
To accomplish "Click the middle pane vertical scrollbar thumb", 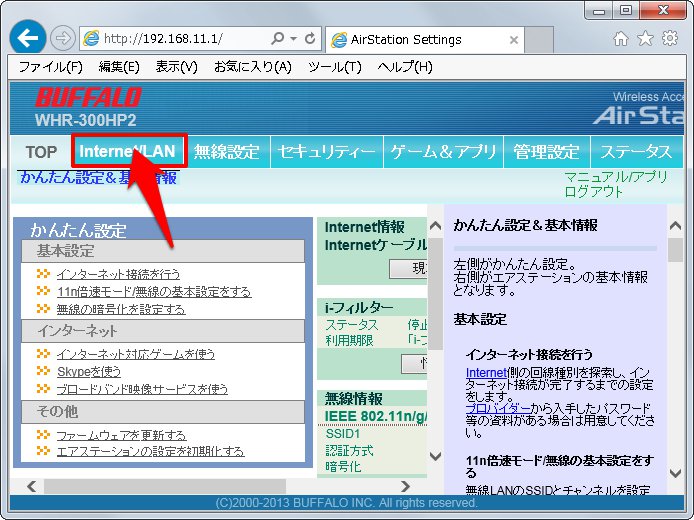I will click(x=436, y=294).
